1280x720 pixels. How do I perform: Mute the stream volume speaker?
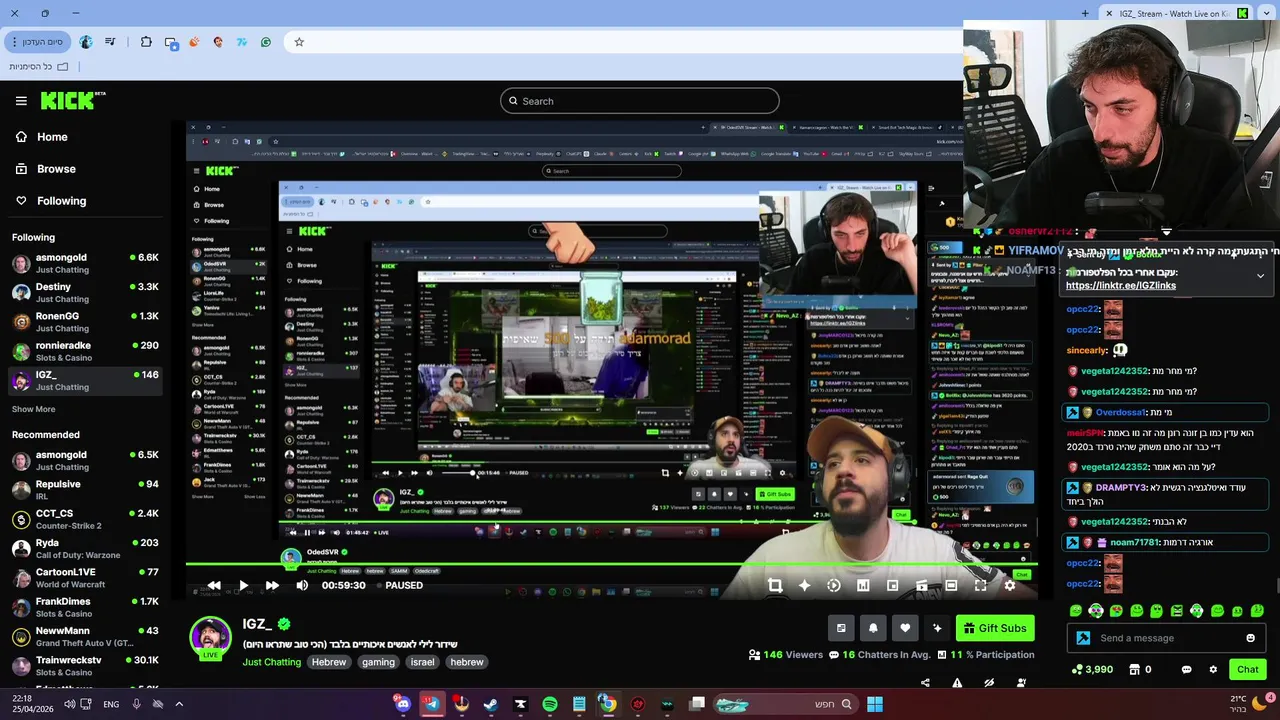click(302, 585)
